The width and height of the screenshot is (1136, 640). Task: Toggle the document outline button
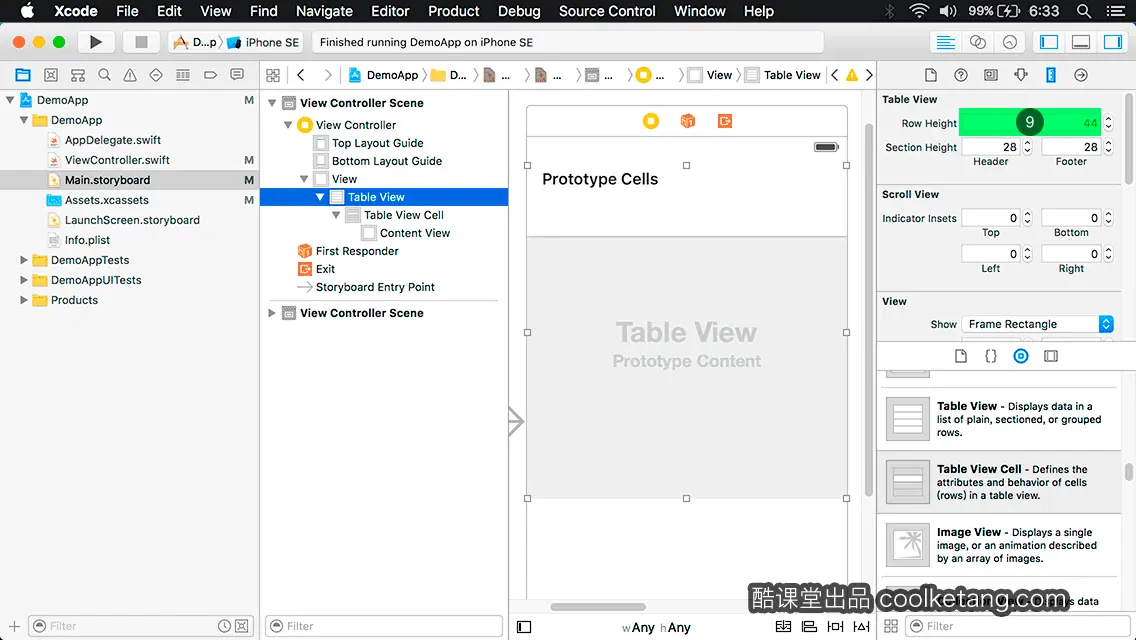[x=524, y=627]
